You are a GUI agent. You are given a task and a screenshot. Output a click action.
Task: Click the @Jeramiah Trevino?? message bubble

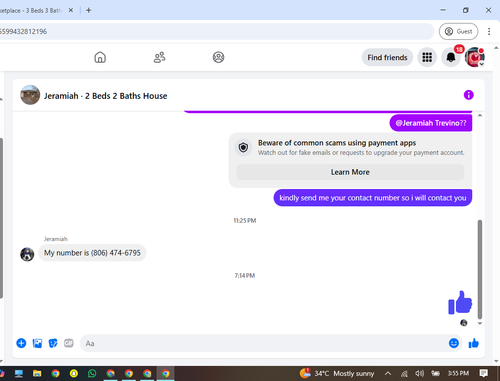coord(431,123)
